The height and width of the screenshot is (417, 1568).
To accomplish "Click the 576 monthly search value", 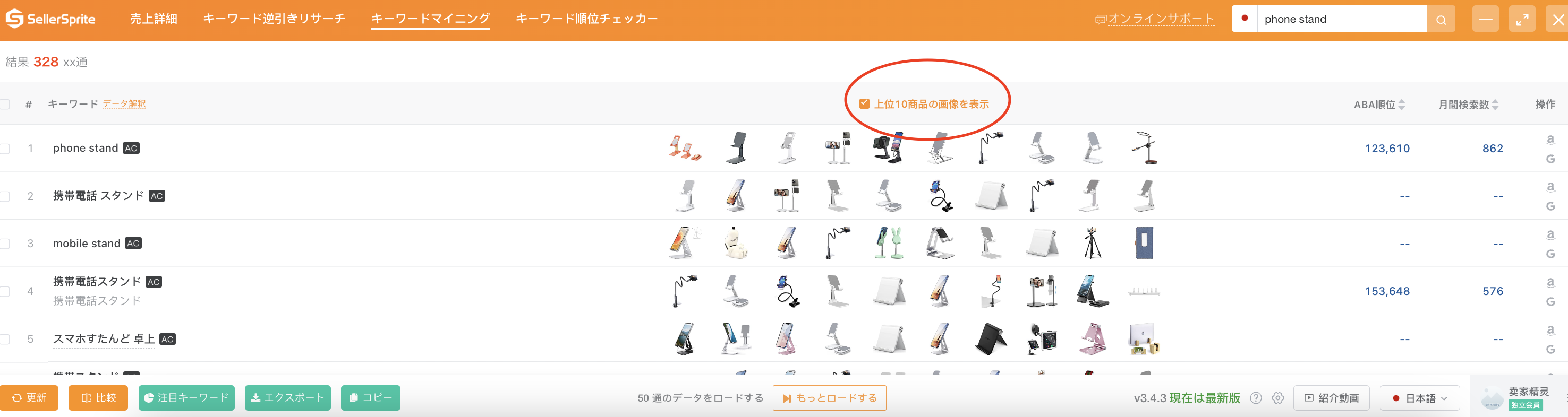I will (1493, 291).
